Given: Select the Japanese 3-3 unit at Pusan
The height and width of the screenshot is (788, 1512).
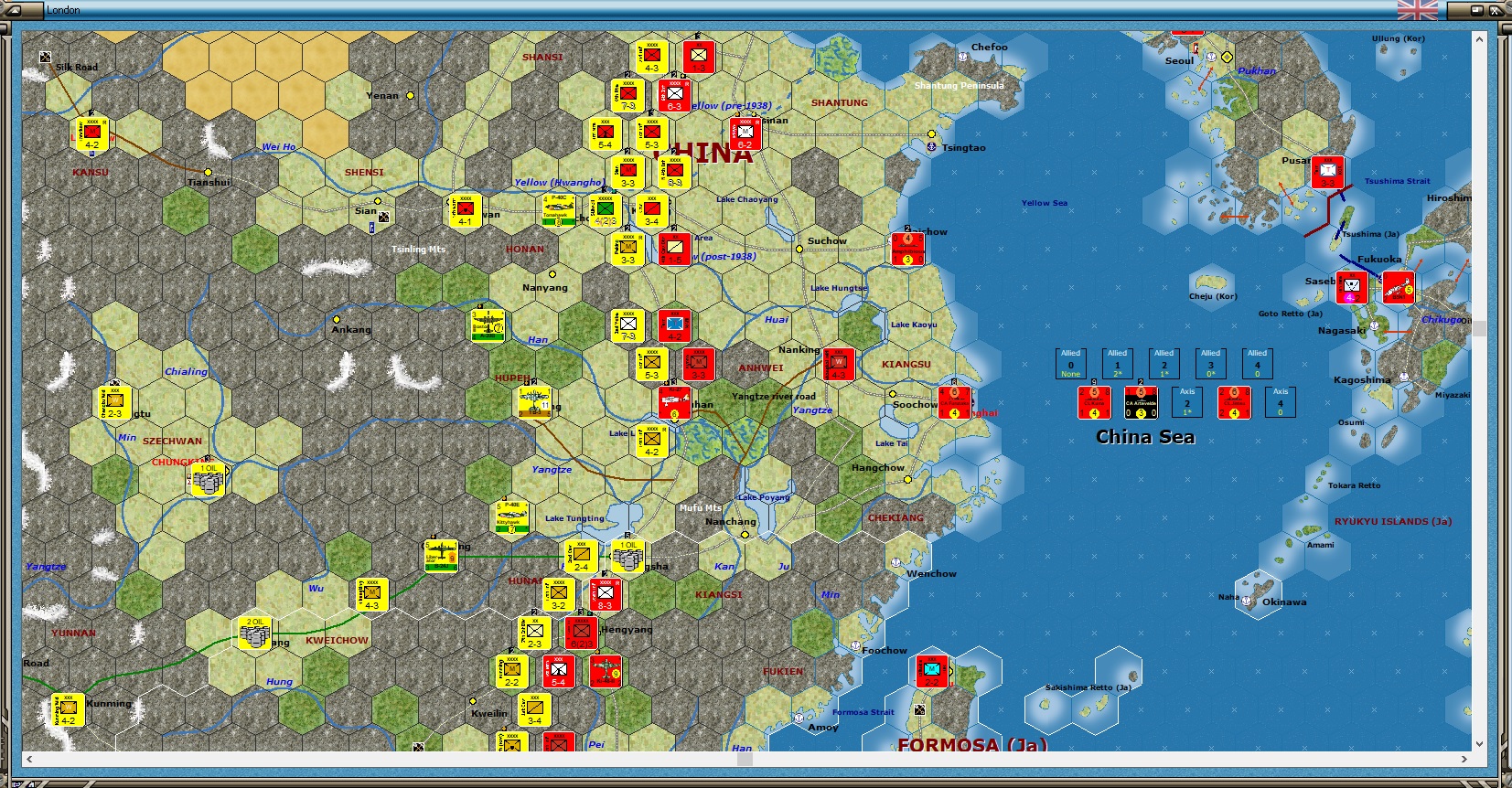Looking at the screenshot, I should pyautogui.click(x=1327, y=172).
